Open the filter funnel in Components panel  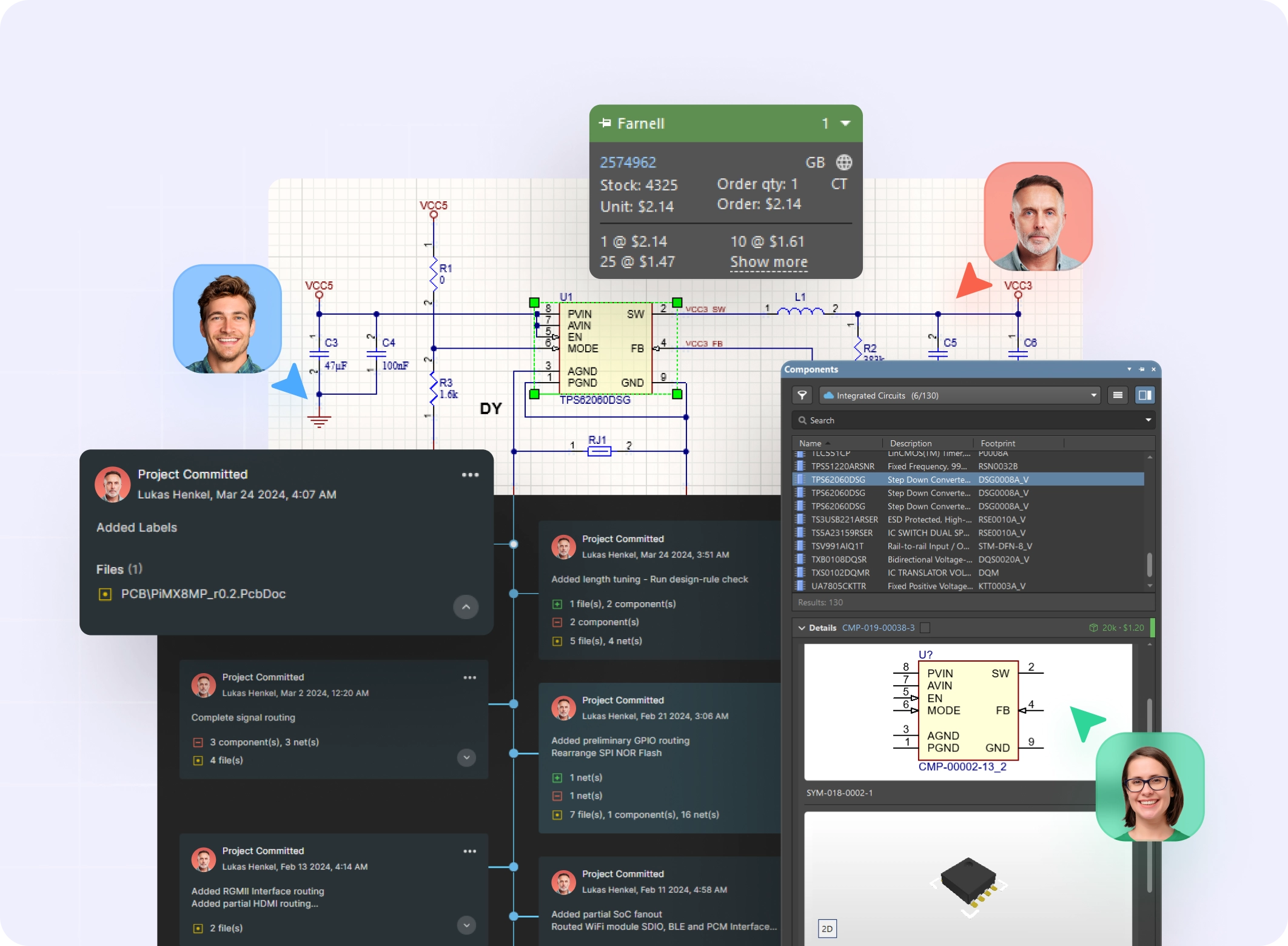coord(802,395)
